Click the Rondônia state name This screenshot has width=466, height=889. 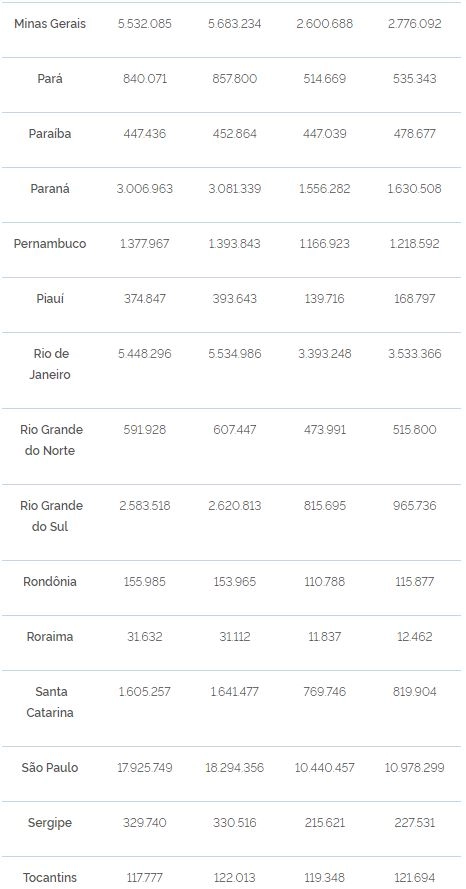pos(50,582)
